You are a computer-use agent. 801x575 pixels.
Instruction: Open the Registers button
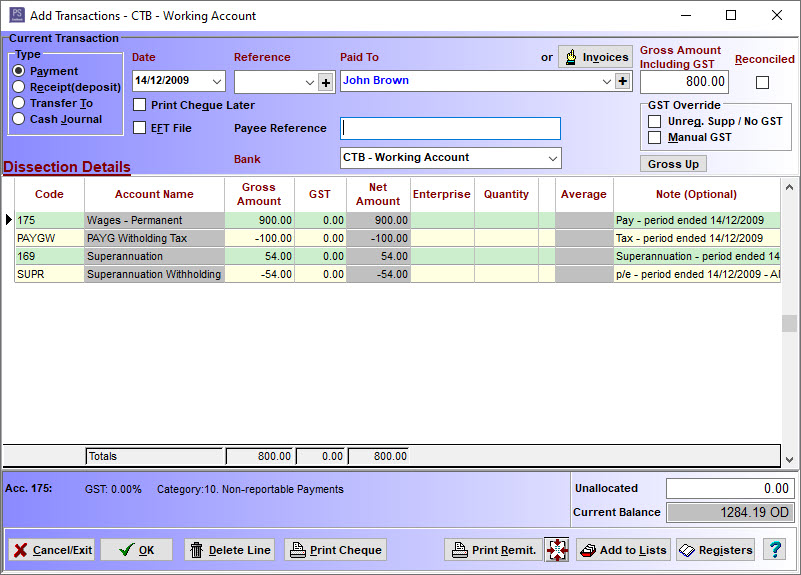point(715,550)
